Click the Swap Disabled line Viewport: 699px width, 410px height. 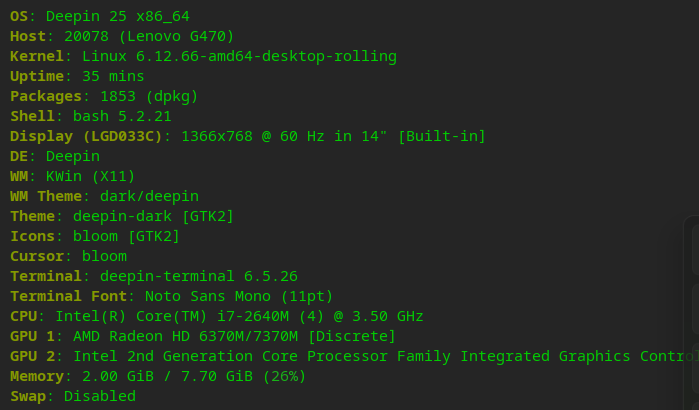[x=99, y=396]
